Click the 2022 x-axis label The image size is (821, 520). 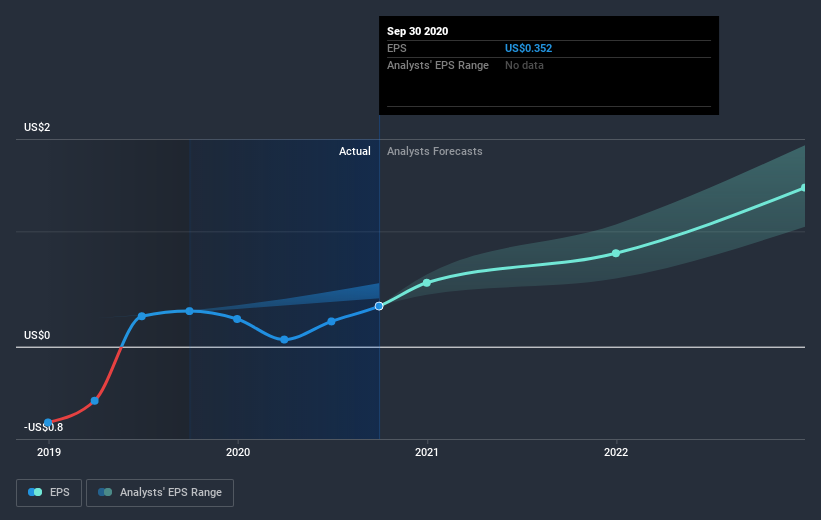click(616, 452)
